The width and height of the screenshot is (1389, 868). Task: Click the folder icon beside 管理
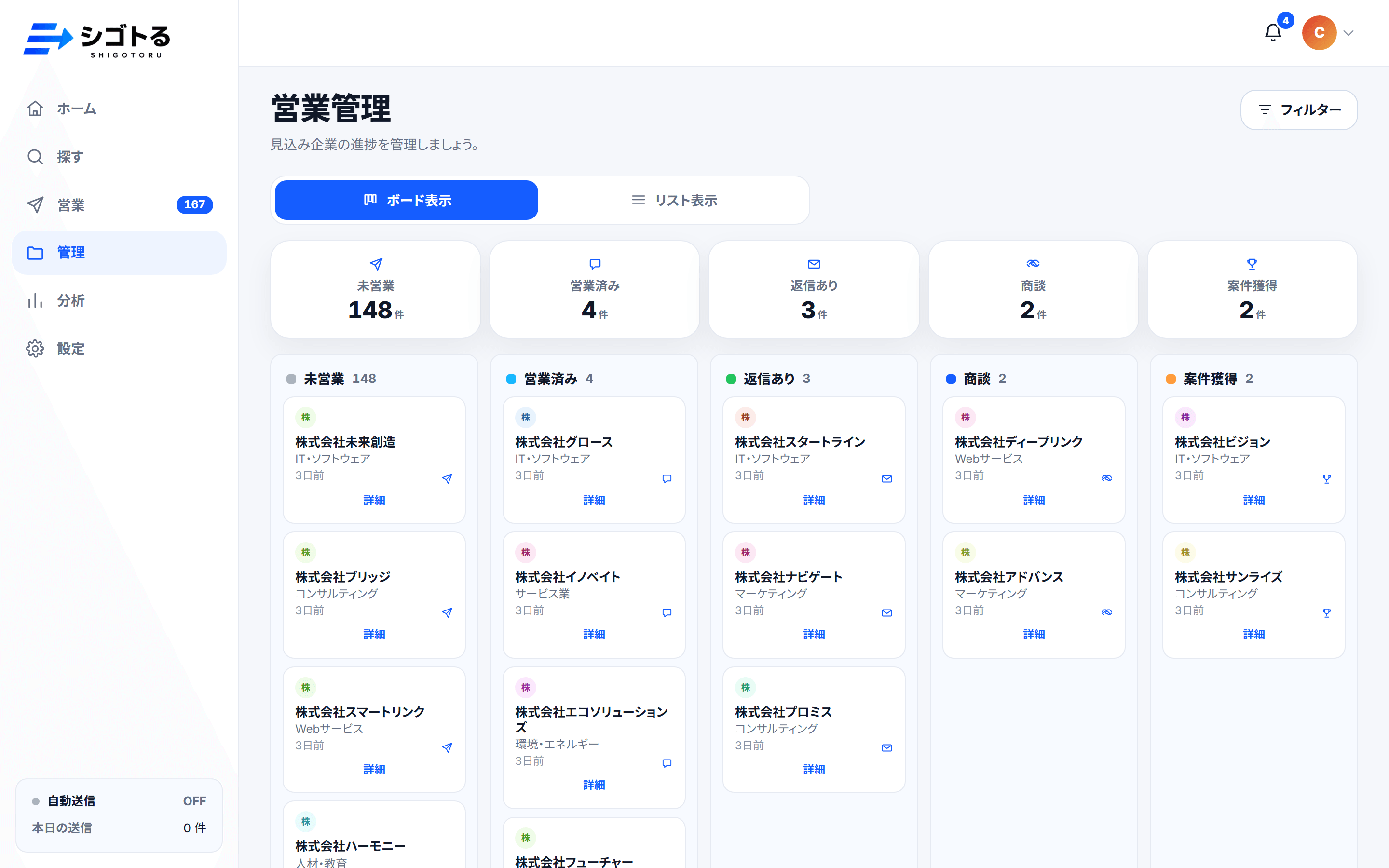(x=35, y=253)
